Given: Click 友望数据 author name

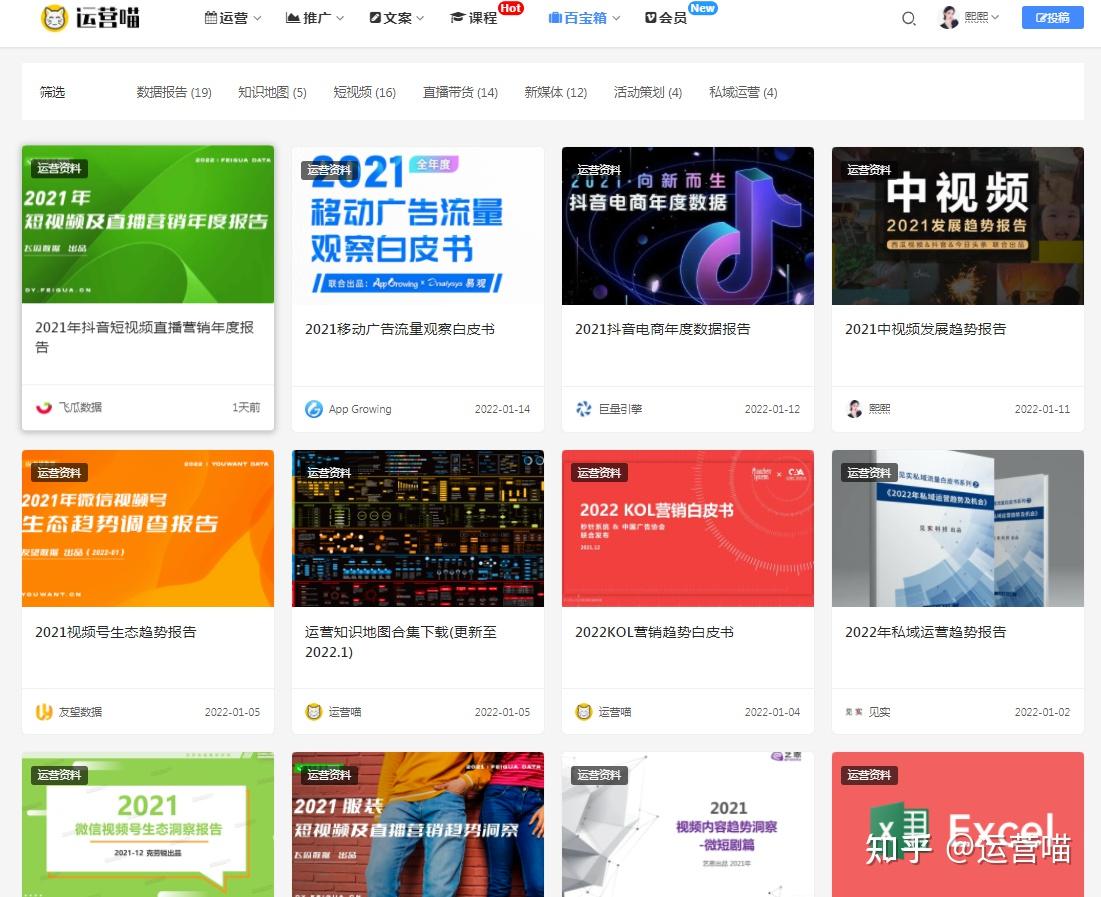Looking at the screenshot, I should (x=81, y=712).
